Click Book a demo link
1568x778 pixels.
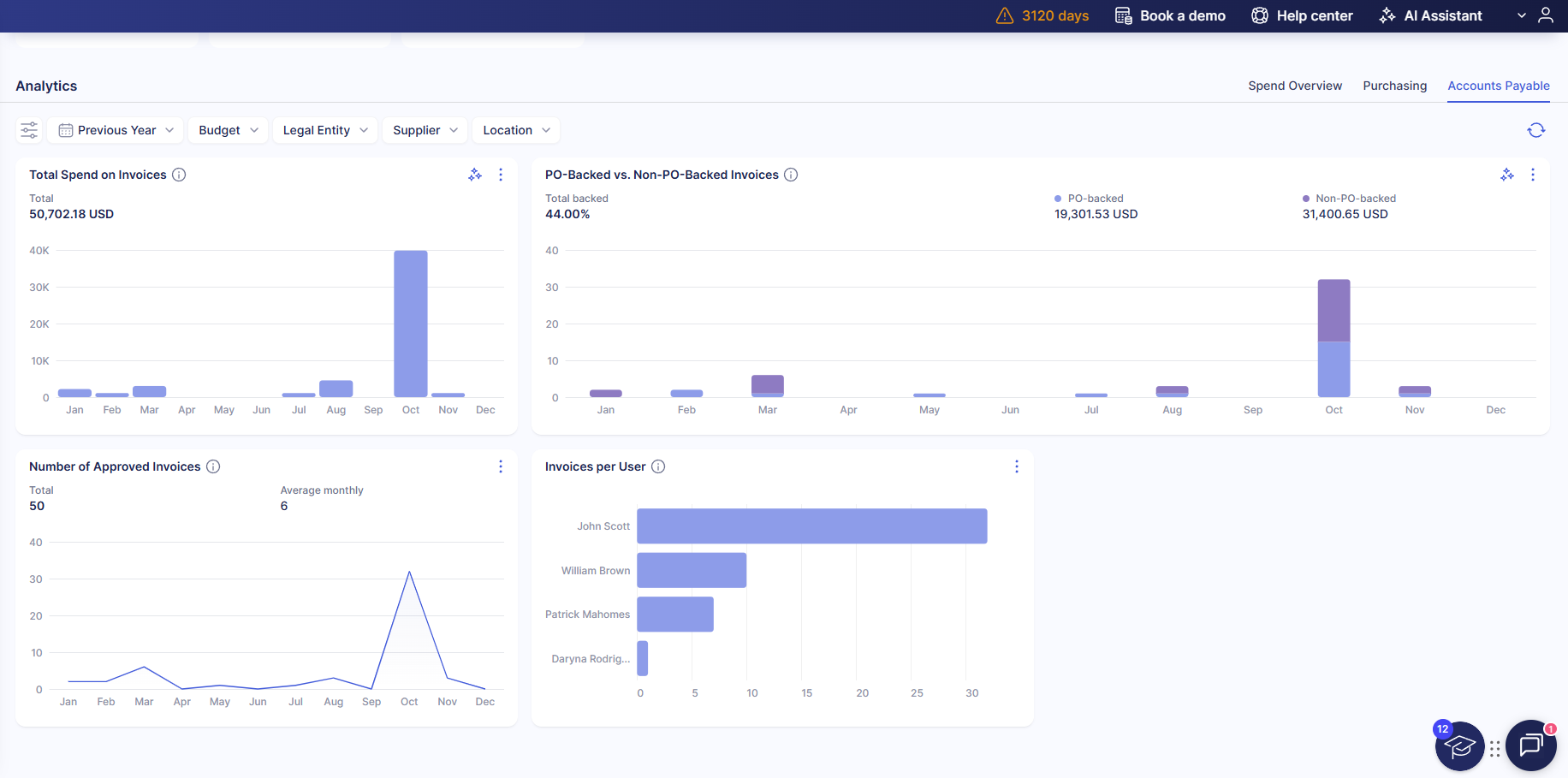coord(1170,15)
